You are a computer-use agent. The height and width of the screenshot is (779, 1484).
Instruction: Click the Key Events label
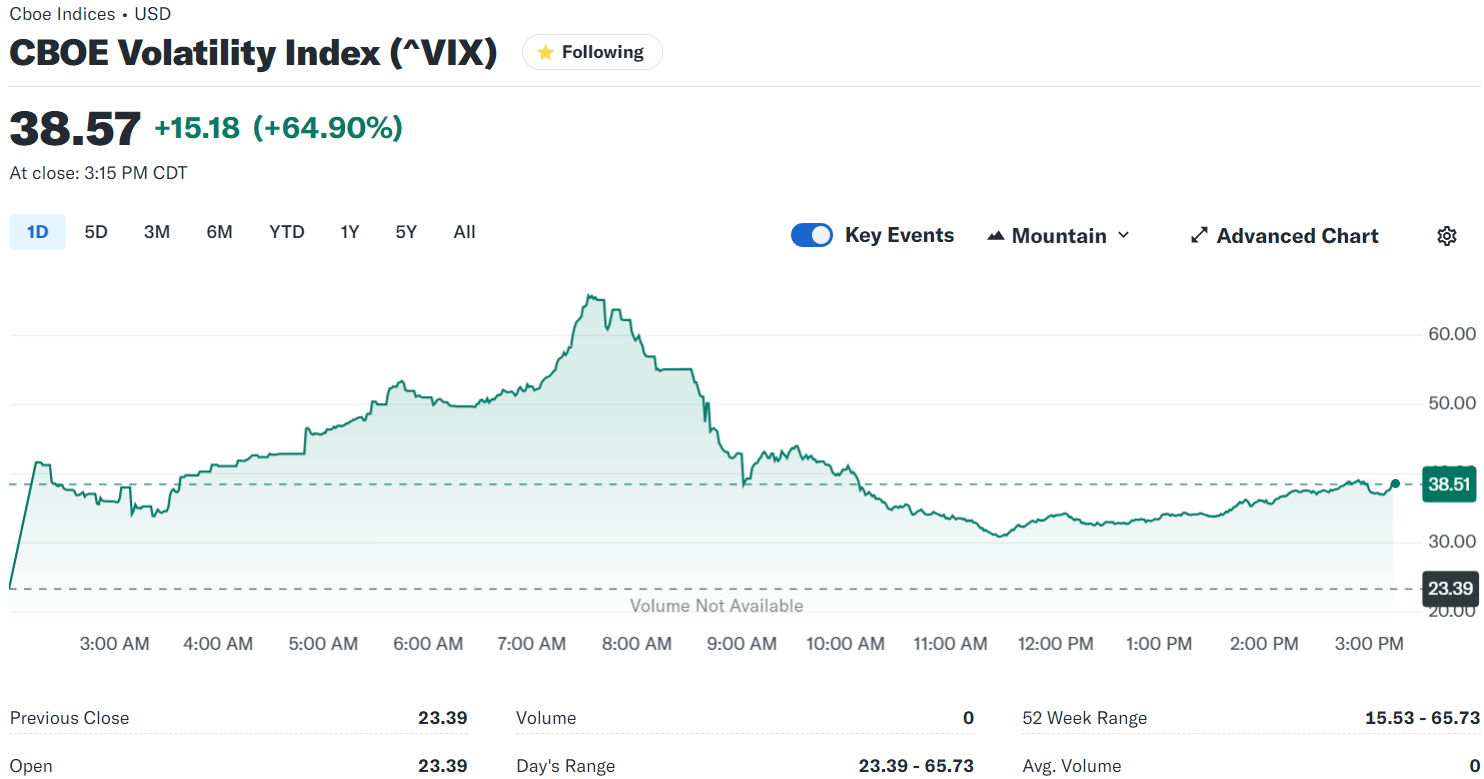tap(899, 235)
